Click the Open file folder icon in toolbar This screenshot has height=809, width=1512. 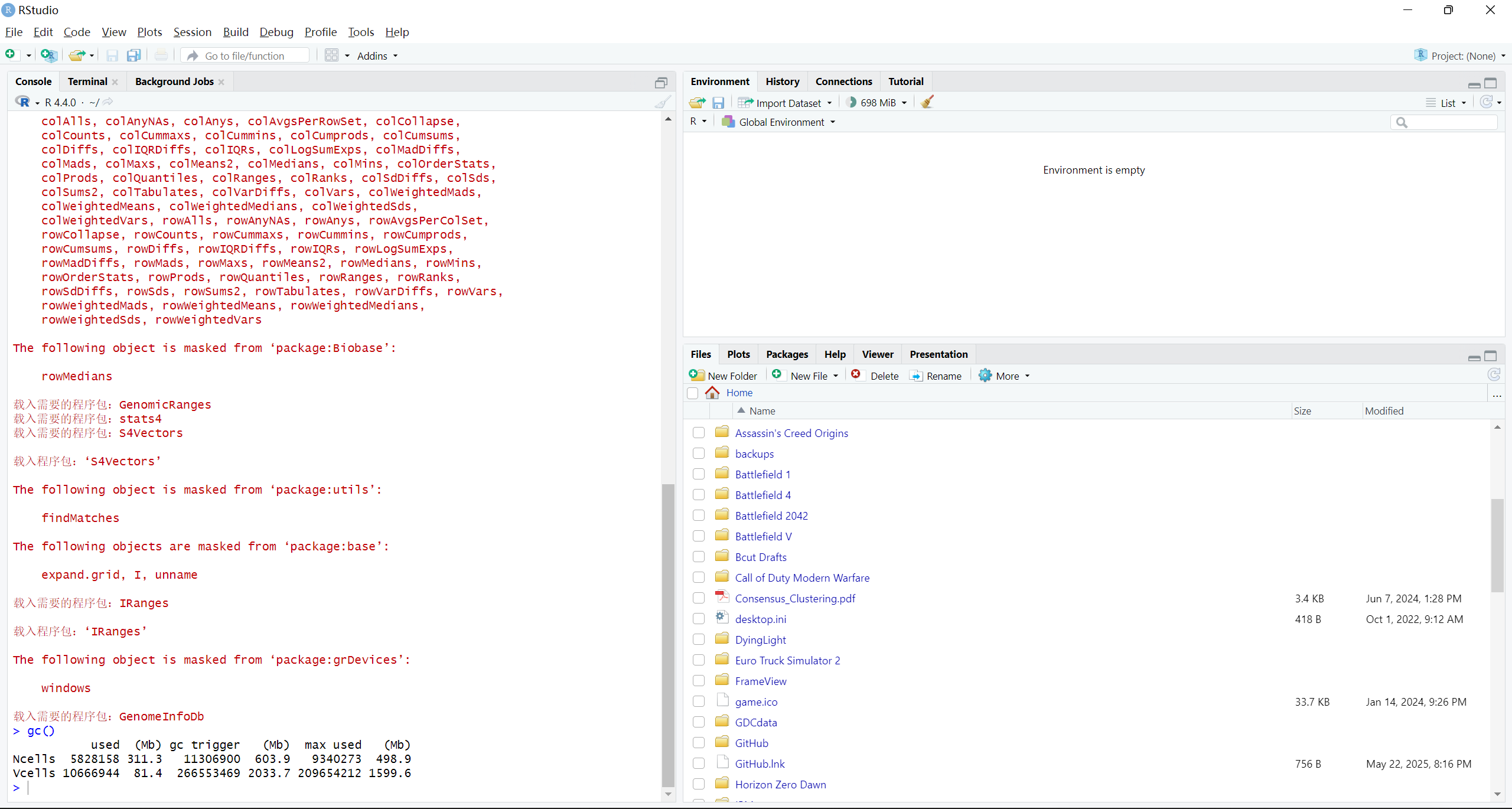pos(76,56)
